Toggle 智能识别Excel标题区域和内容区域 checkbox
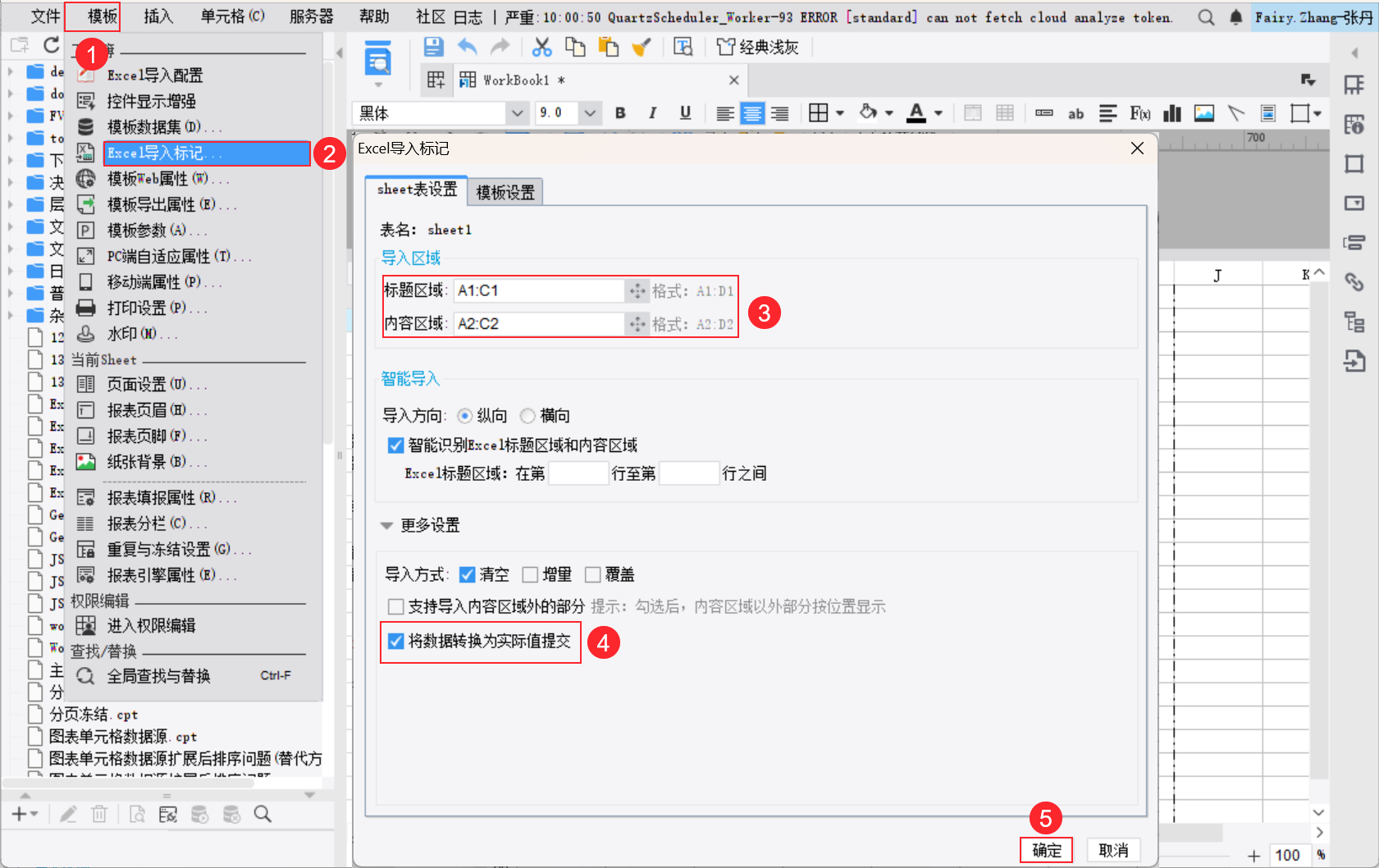1379x868 pixels. click(395, 445)
